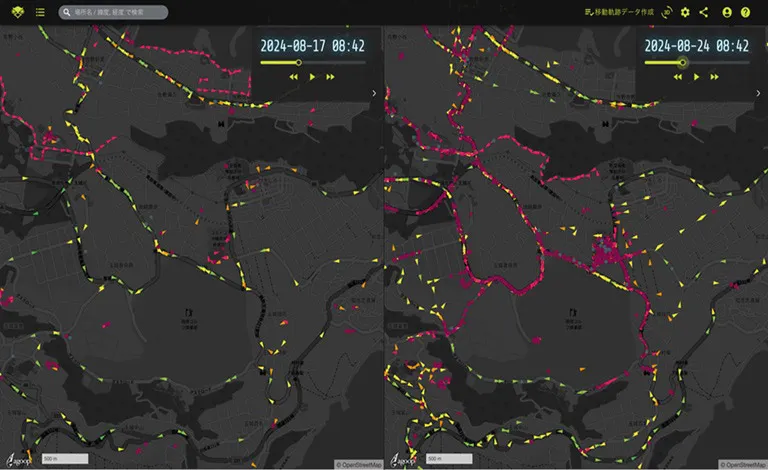This screenshot has width=768, height=470.
Task: Play the right map 2024-08-24 animation
Action: (x=696, y=77)
